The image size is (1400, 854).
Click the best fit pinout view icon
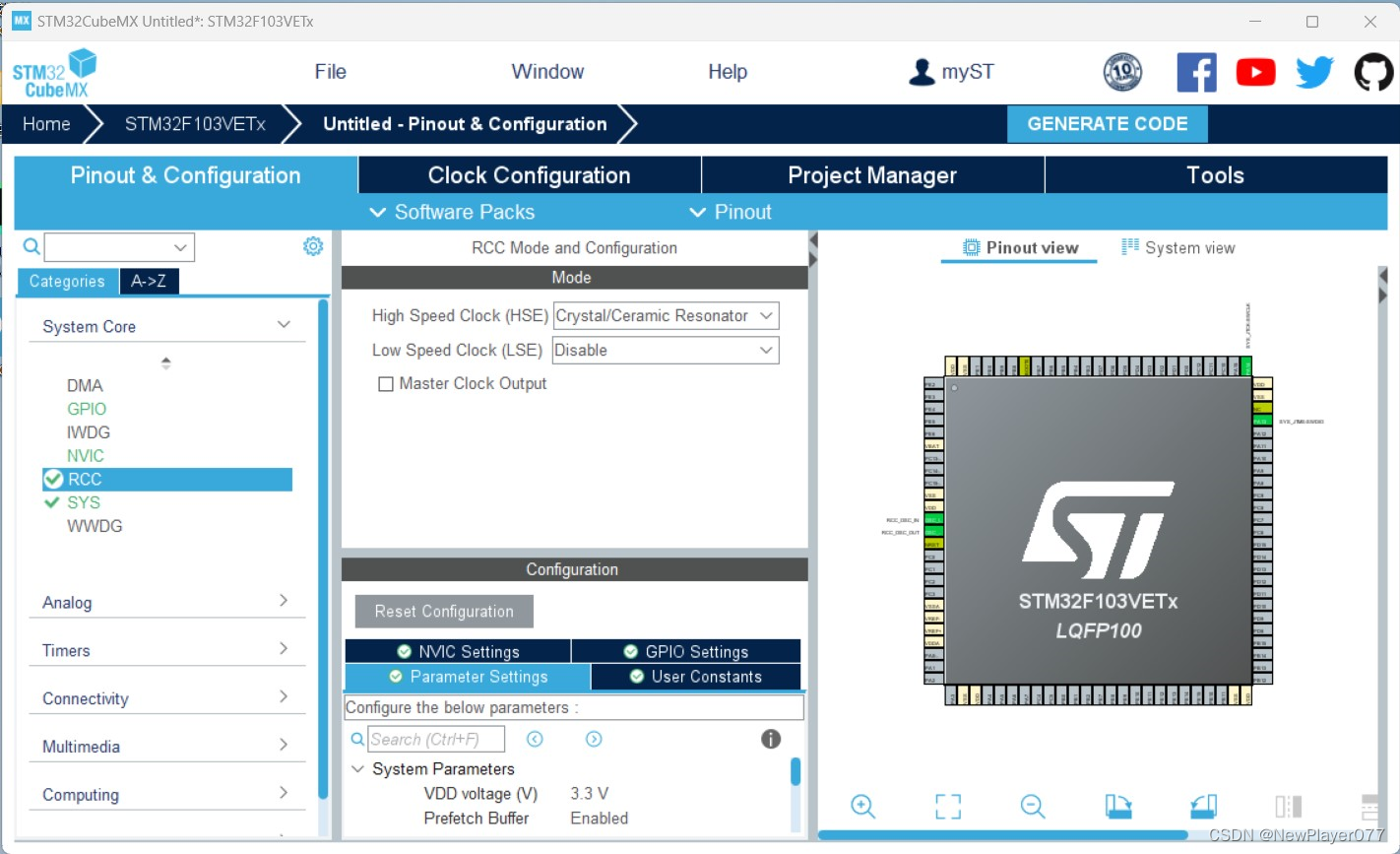click(x=947, y=806)
